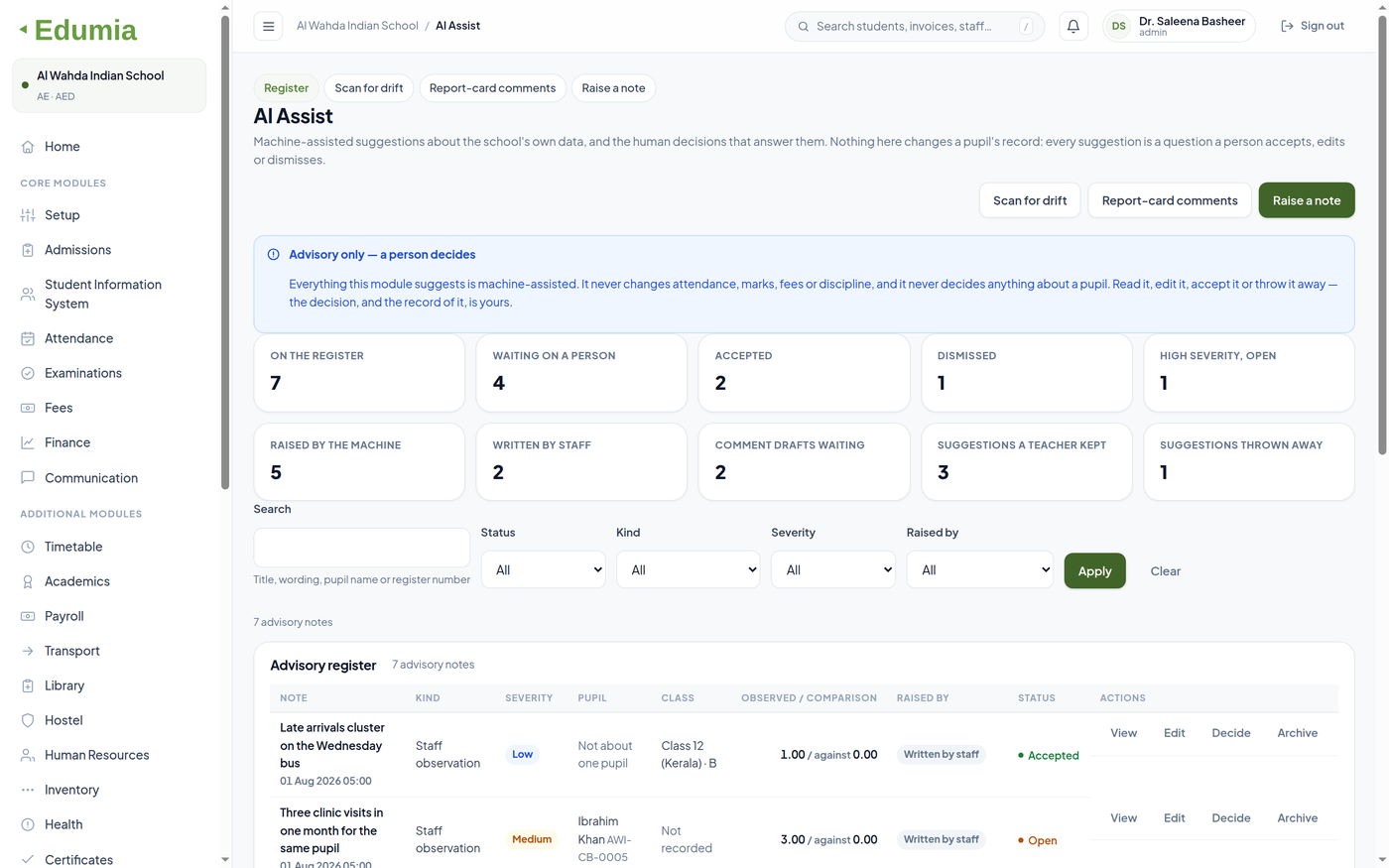Click the Apply filter button
This screenshot has height=868, width=1389.
[x=1095, y=570]
